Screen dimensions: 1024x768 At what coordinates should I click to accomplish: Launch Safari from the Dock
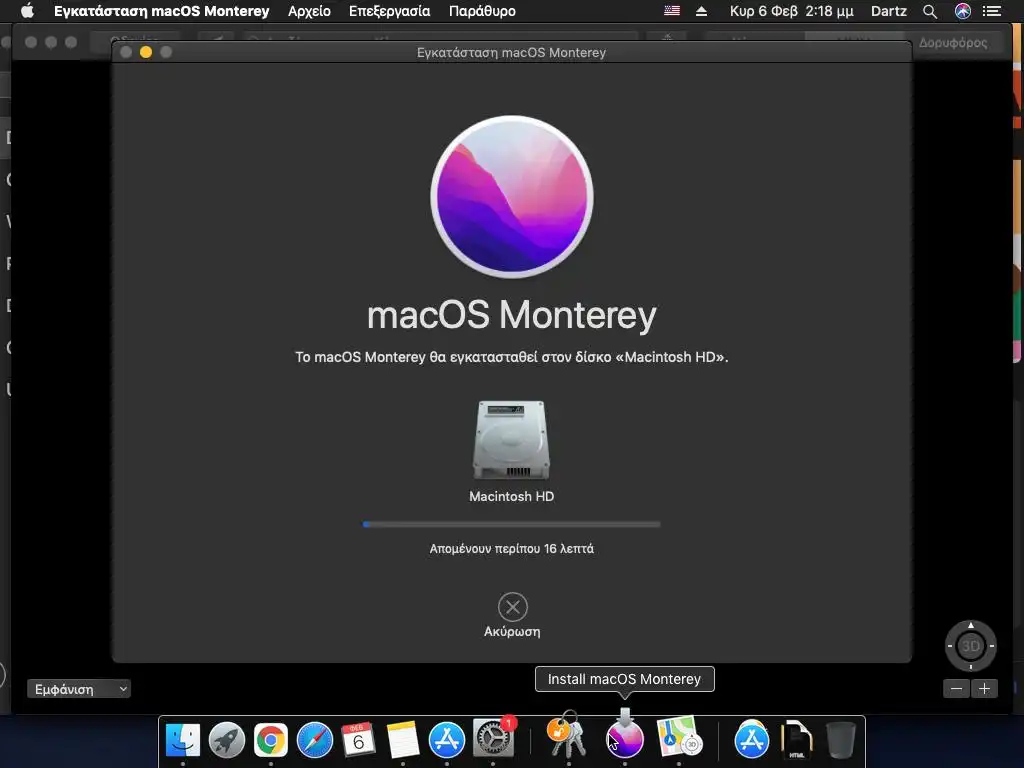tap(315, 740)
